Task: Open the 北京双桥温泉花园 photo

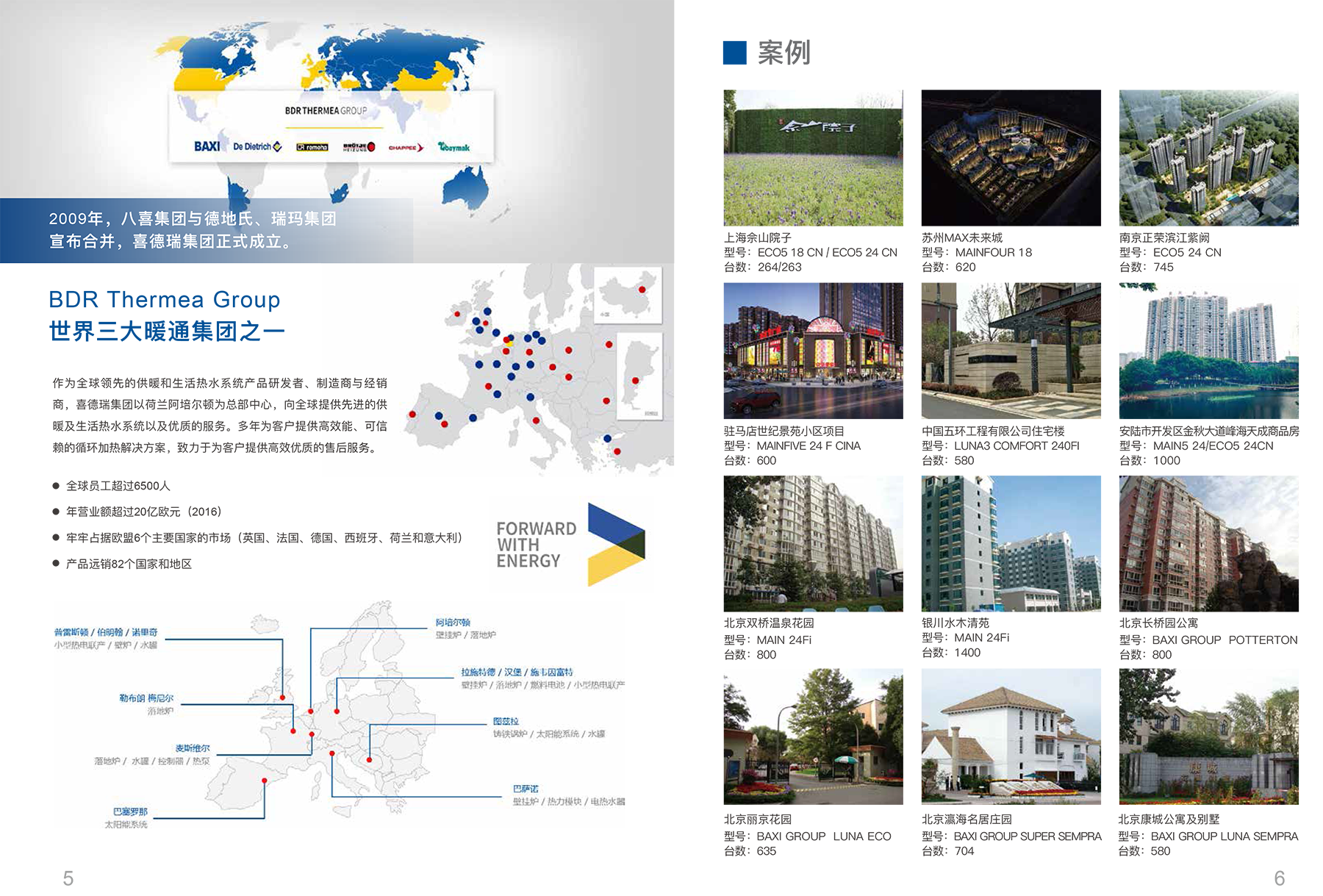Action: coord(813,543)
